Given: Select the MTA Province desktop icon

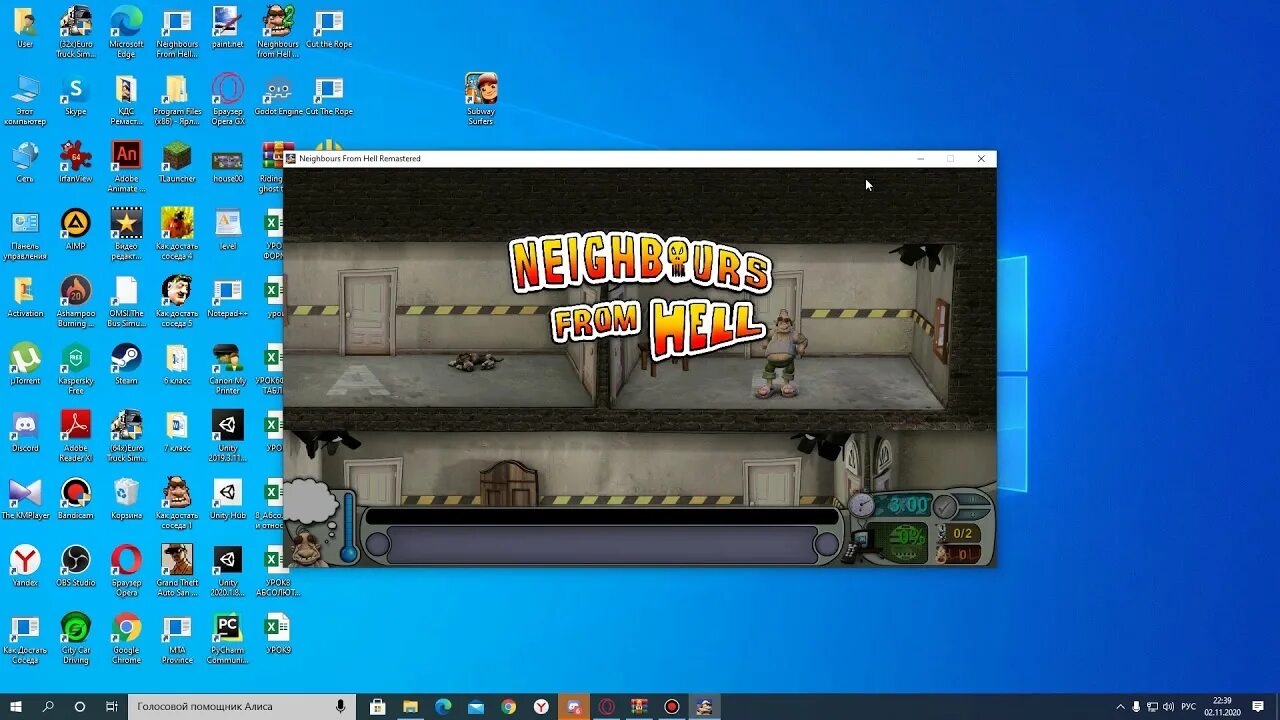Looking at the screenshot, I should 177,639.
